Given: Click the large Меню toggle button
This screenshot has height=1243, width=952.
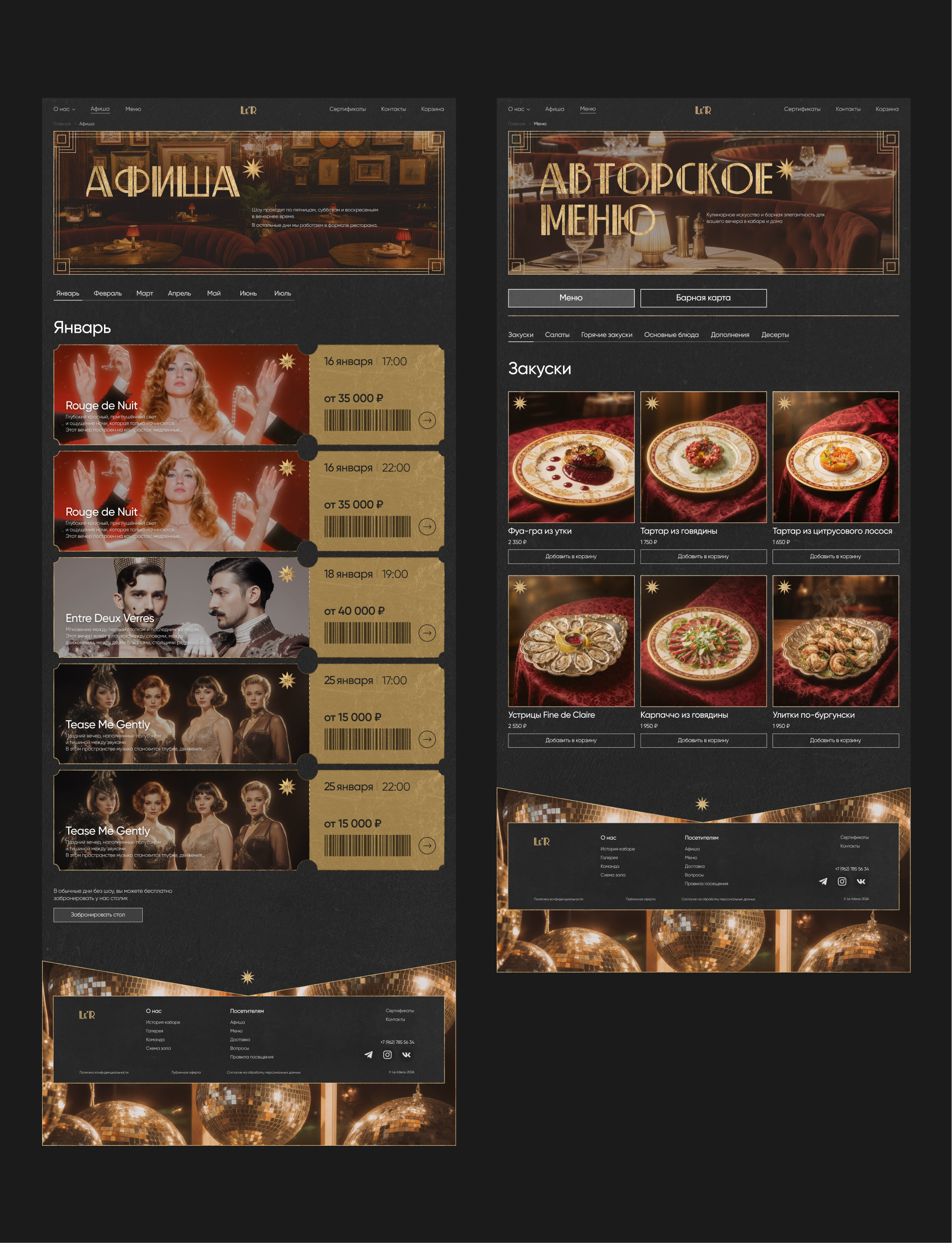Looking at the screenshot, I should pos(571,298).
